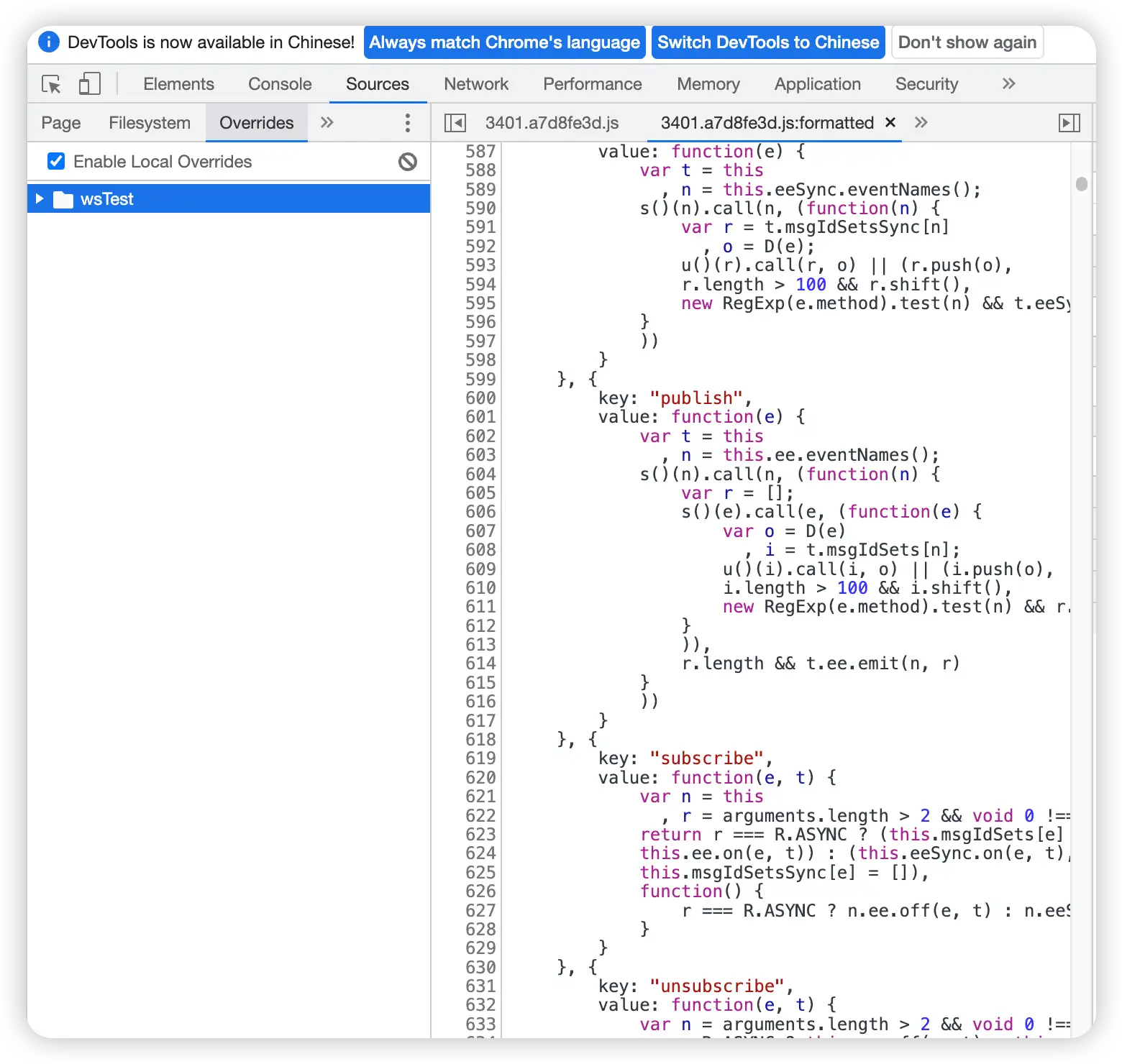Hide the navigator with the left pane toggle

pyautogui.click(x=455, y=123)
